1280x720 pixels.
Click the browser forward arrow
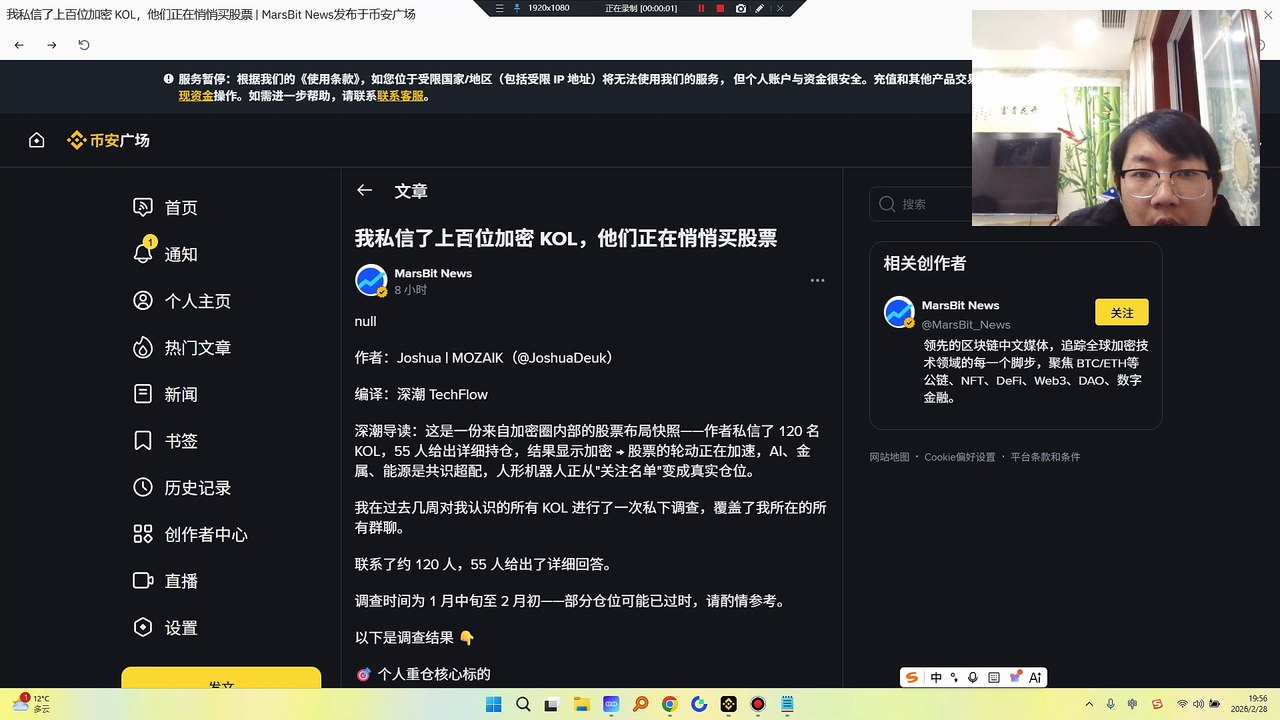click(52, 45)
